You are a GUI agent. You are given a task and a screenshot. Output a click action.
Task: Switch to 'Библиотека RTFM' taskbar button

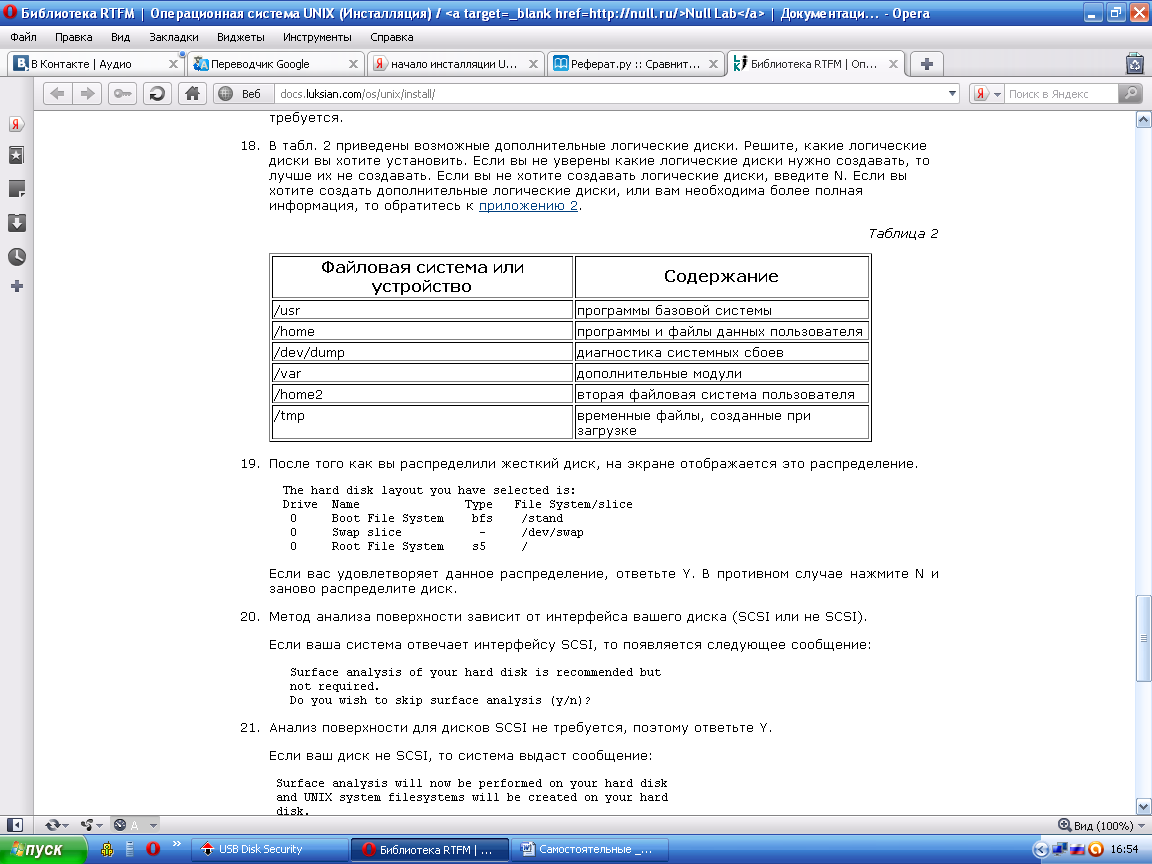[429, 849]
